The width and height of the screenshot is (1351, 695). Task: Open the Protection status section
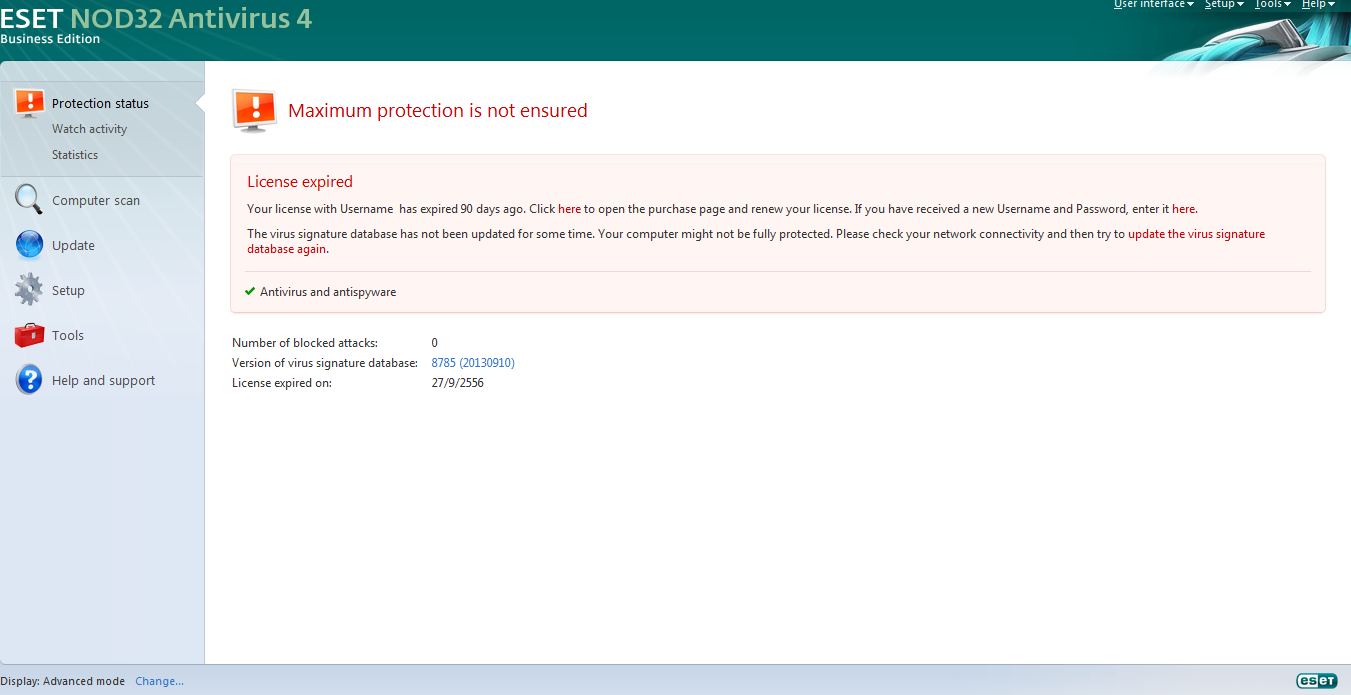[100, 103]
